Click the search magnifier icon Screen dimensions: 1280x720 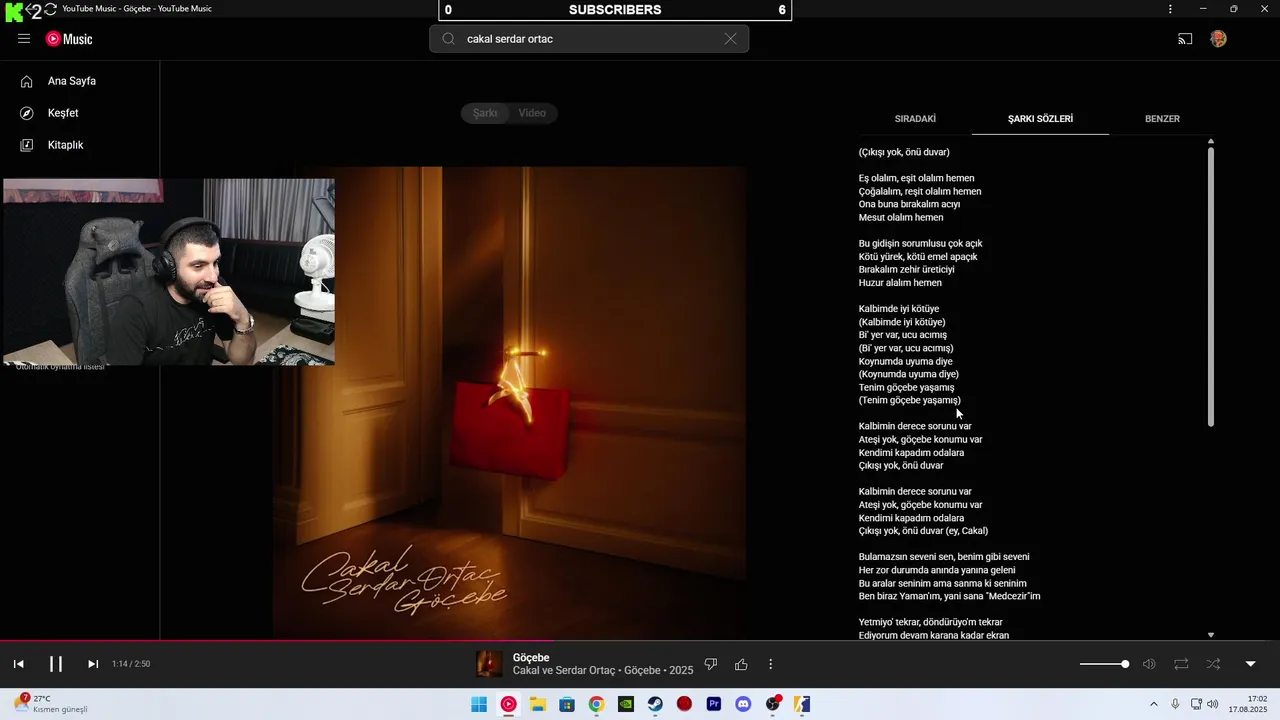(448, 39)
